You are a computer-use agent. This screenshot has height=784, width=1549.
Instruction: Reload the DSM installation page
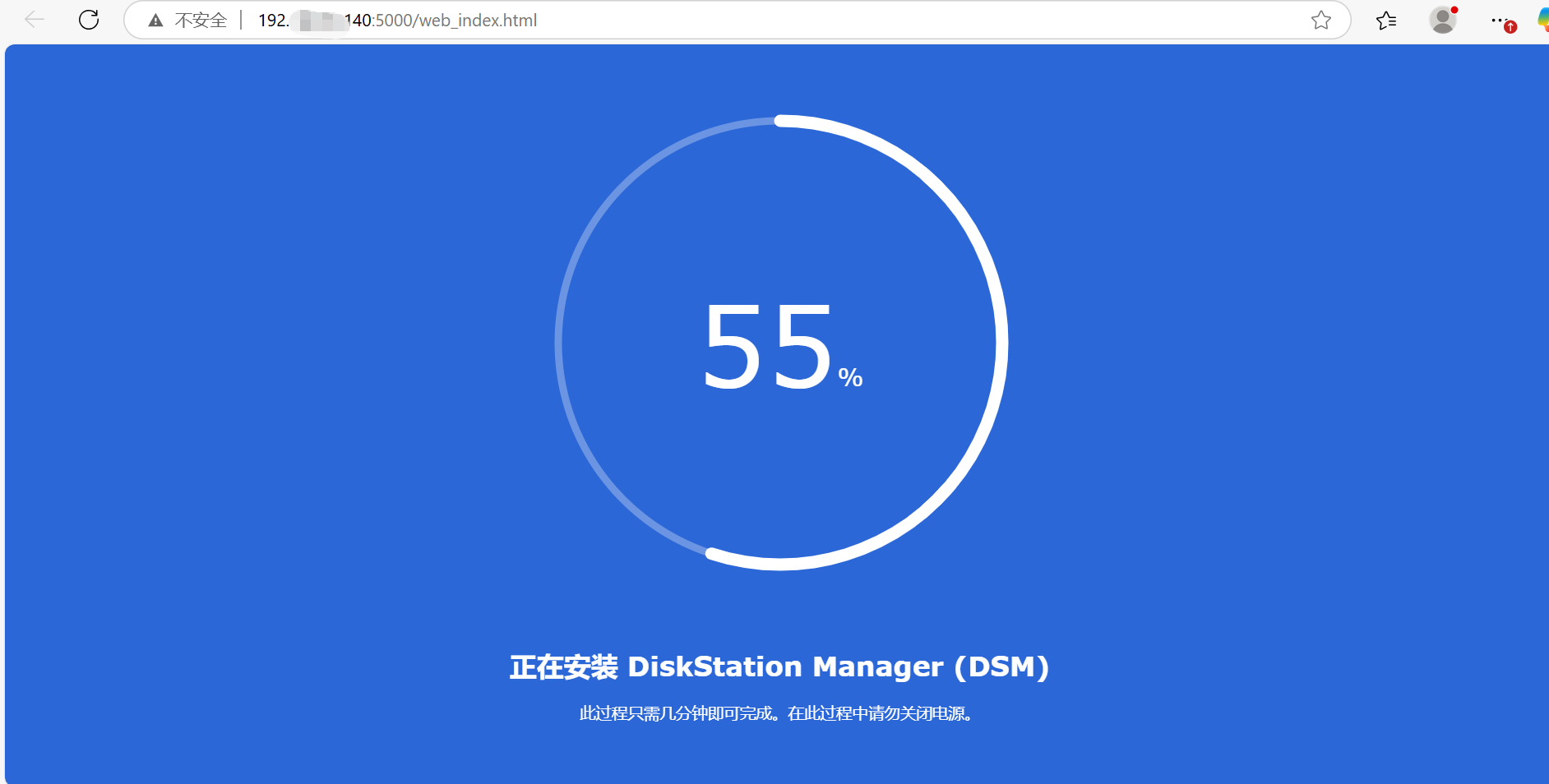point(90,20)
